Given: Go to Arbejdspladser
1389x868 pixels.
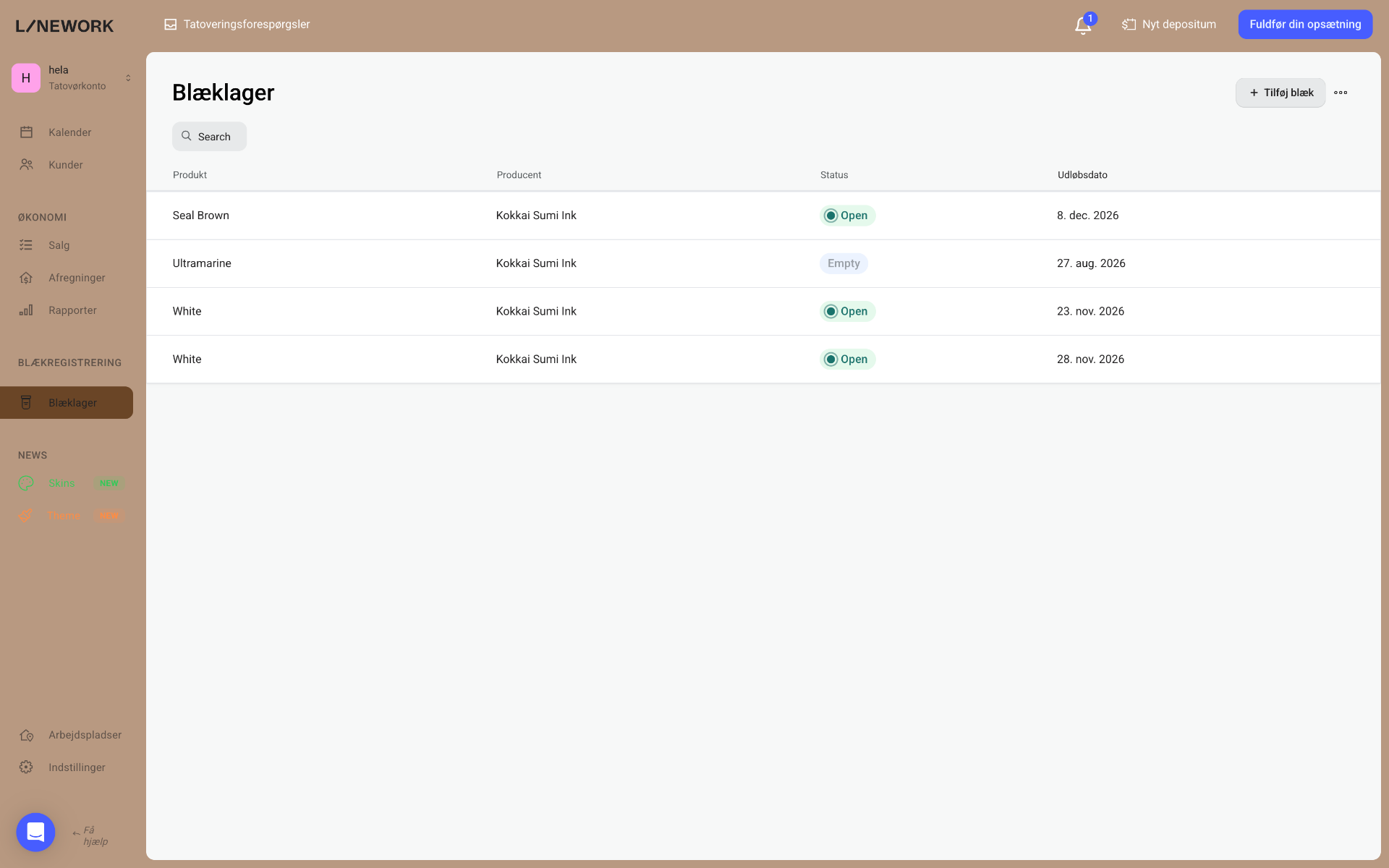Looking at the screenshot, I should [67, 735].
